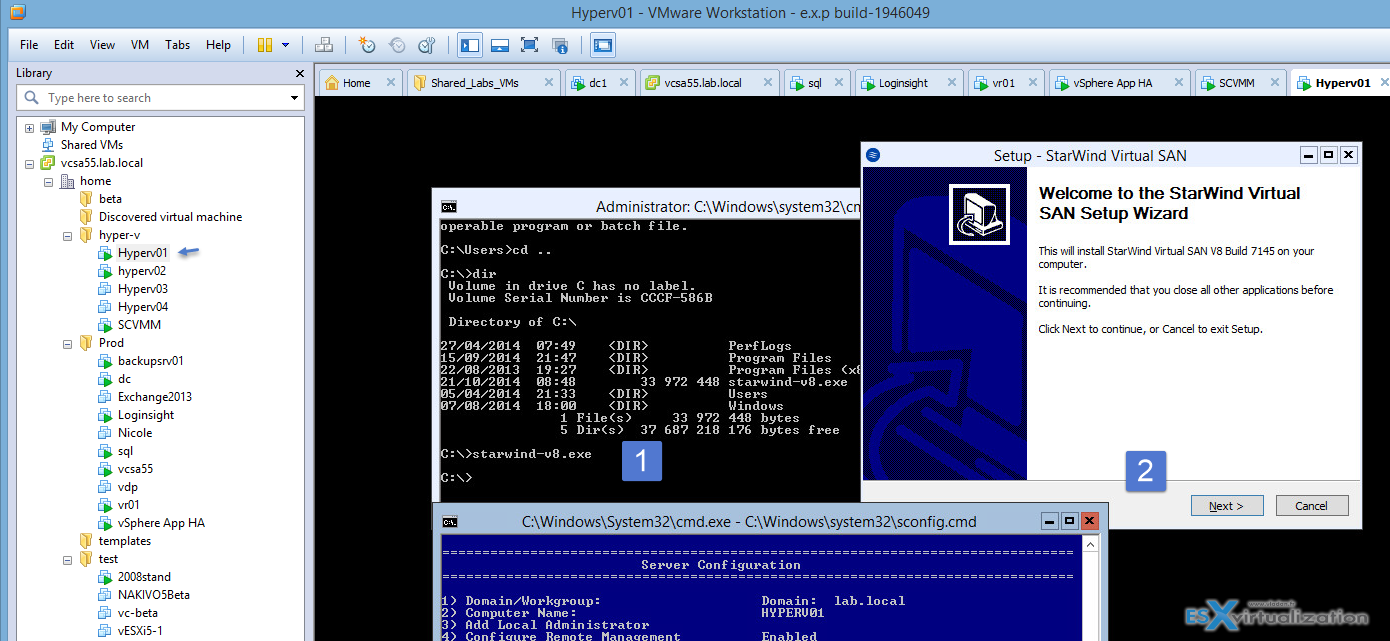Viewport: 1390px width, 641px height.
Task: Open the Snapshot Manager icon
Action: (x=427, y=45)
